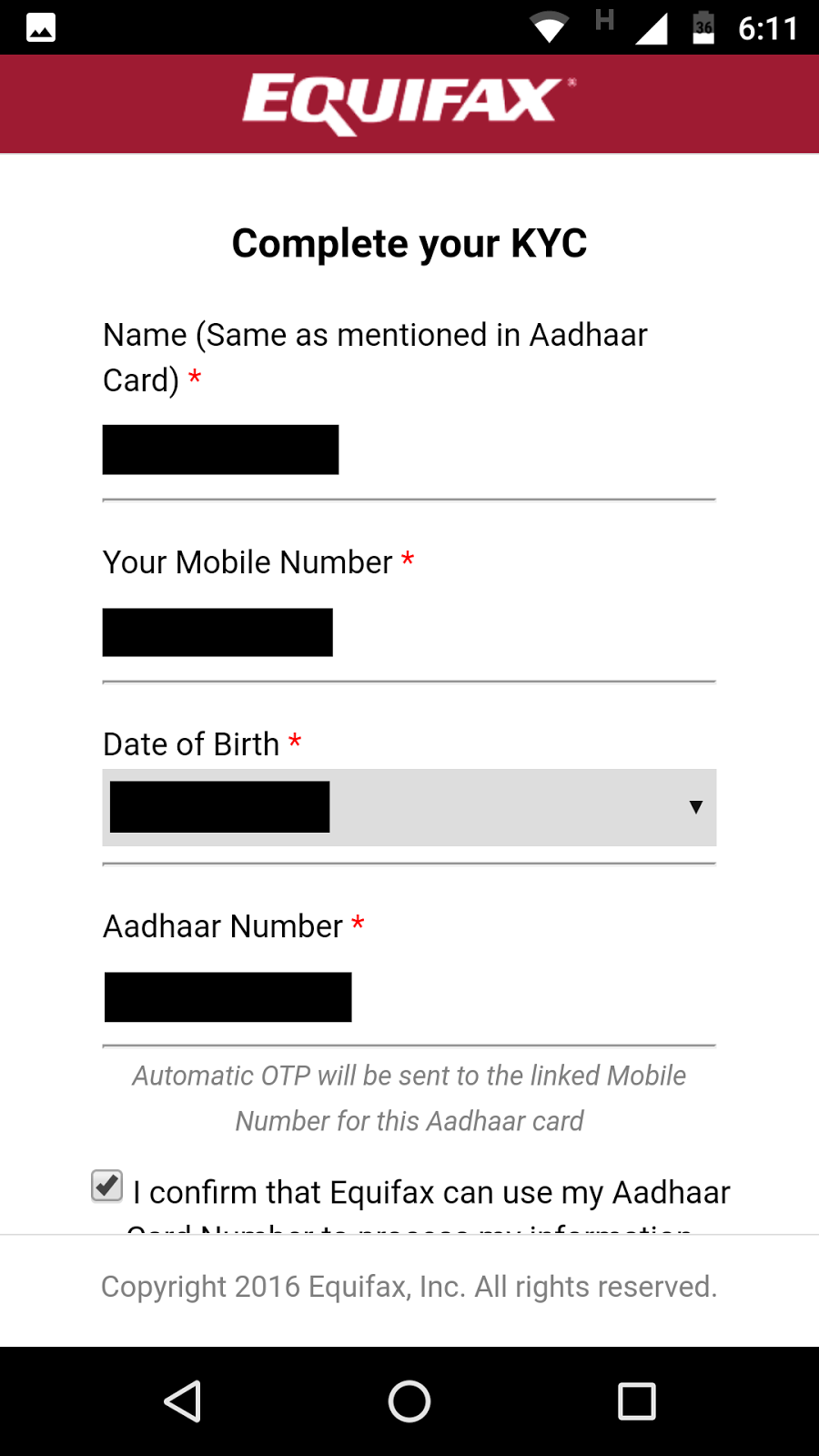
Task: Expand the Date of Birth dropdown arrow
Action: coord(695,807)
